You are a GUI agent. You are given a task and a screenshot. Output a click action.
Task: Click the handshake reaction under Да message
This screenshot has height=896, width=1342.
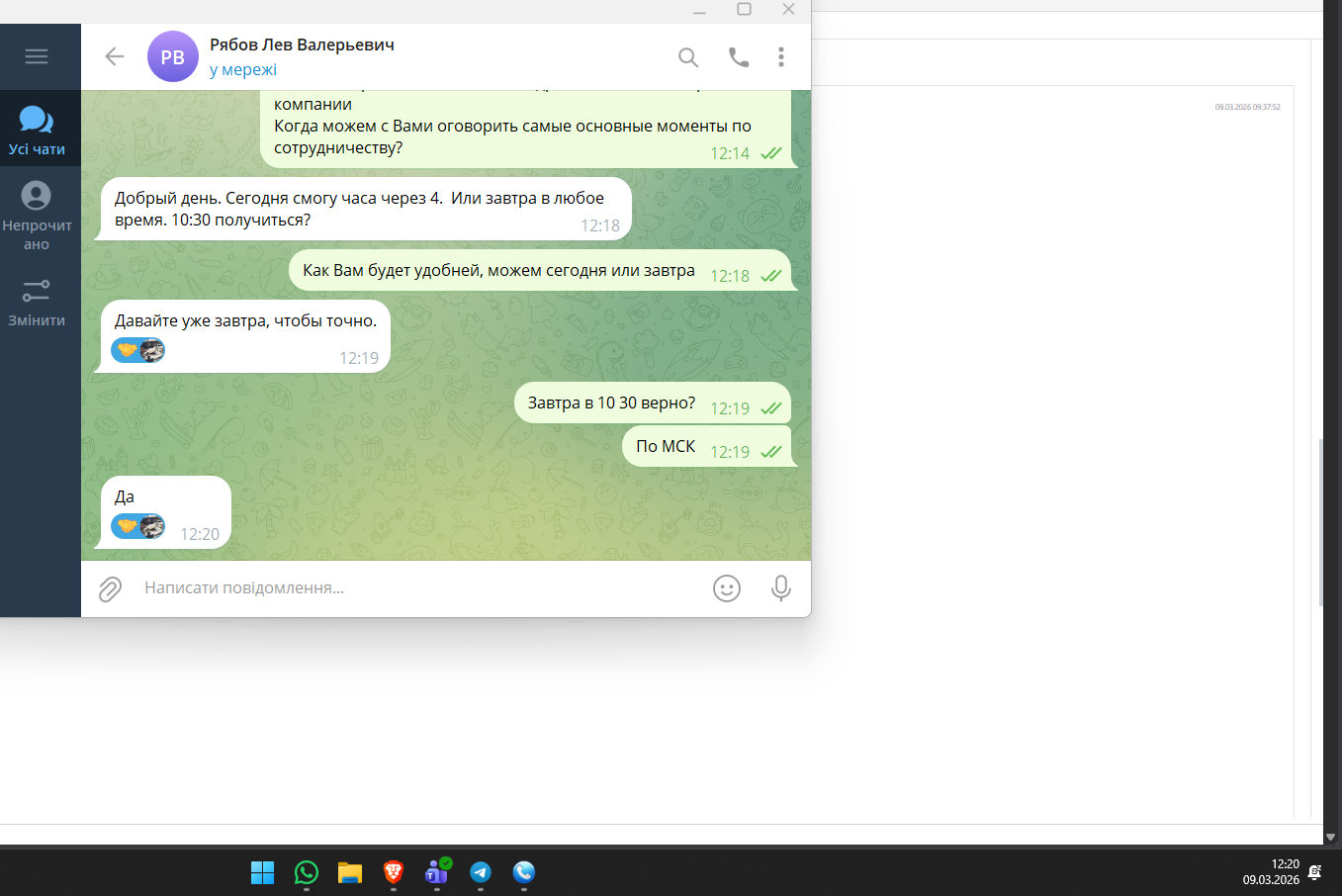click(137, 526)
